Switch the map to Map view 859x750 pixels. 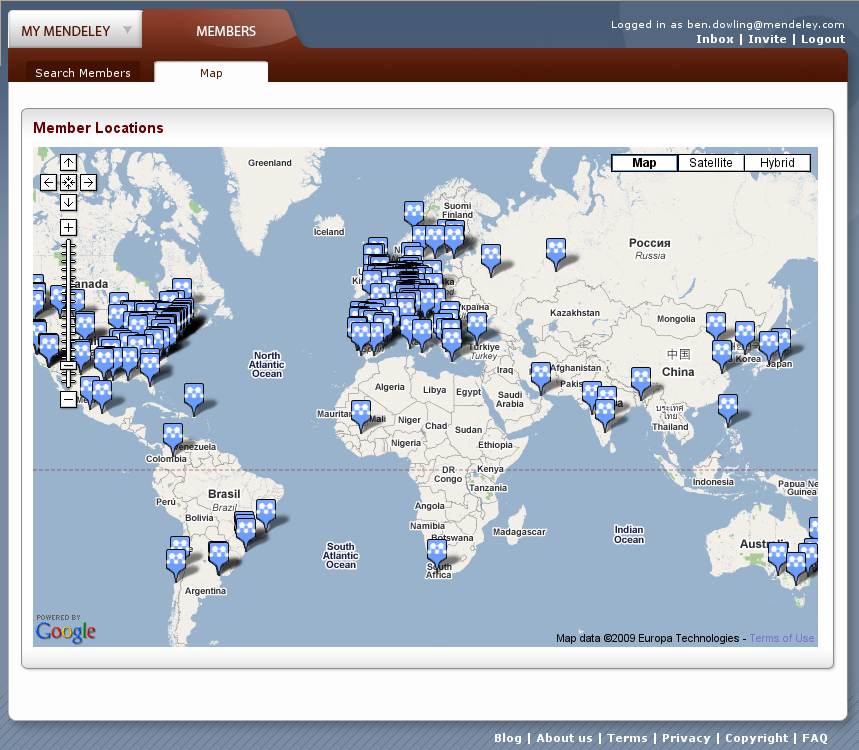click(x=644, y=163)
